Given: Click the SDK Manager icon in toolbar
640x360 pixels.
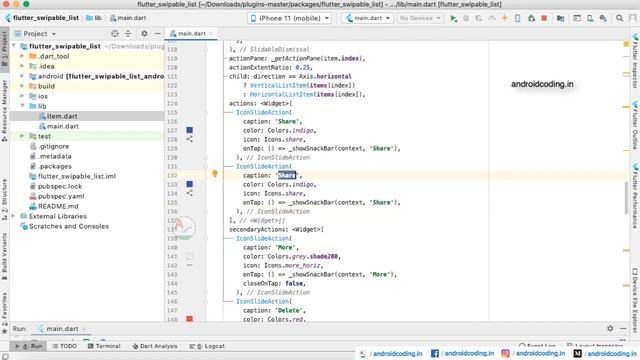Looking at the screenshot, I should [x=603, y=18].
